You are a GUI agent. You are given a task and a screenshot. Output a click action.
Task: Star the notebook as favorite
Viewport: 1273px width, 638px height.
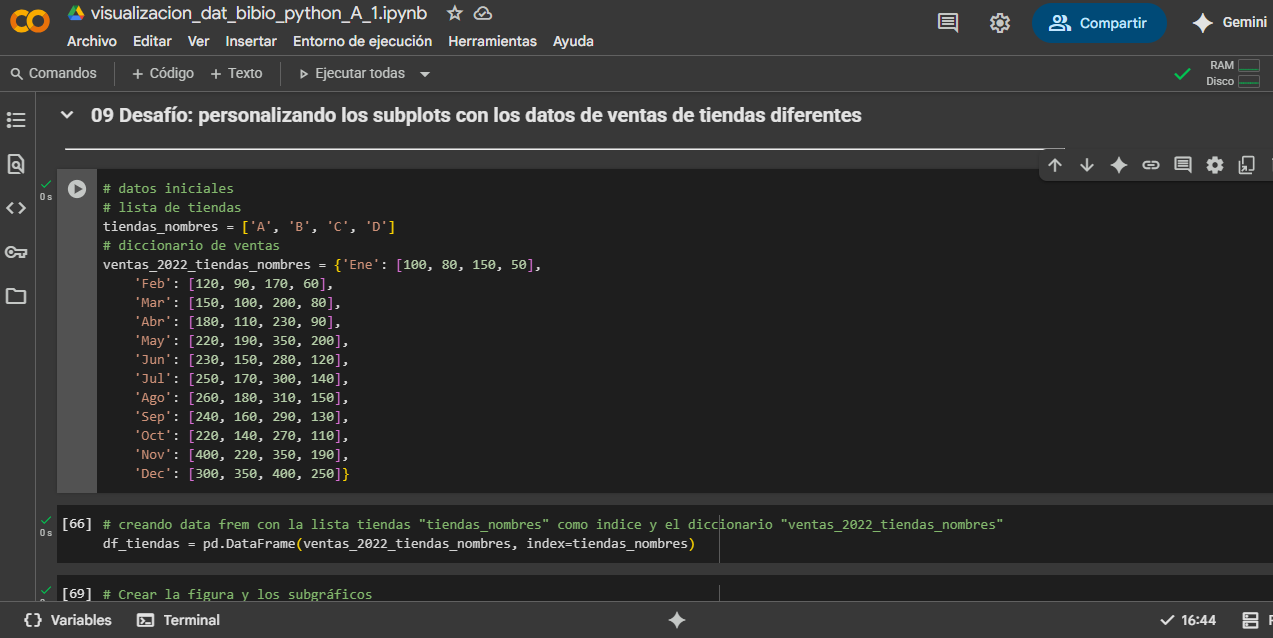coord(455,13)
